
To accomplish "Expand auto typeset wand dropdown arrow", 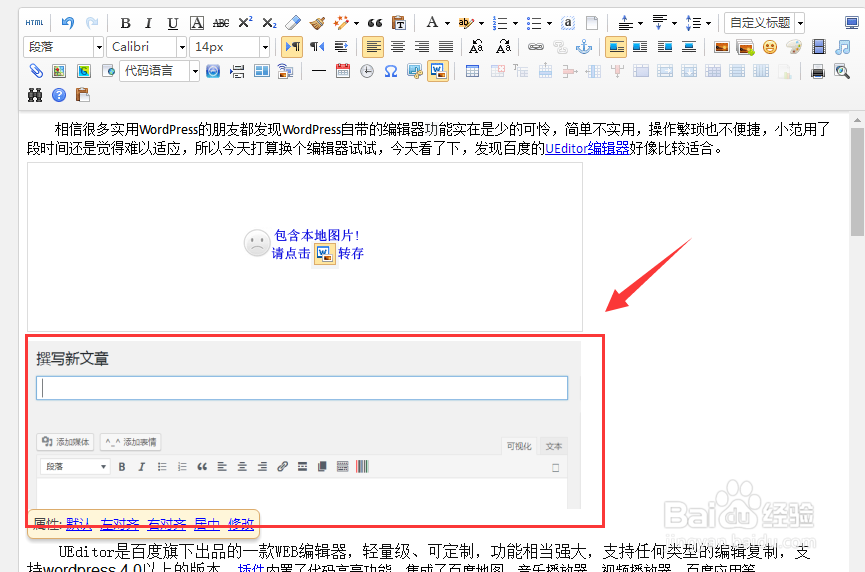I will [356, 23].
